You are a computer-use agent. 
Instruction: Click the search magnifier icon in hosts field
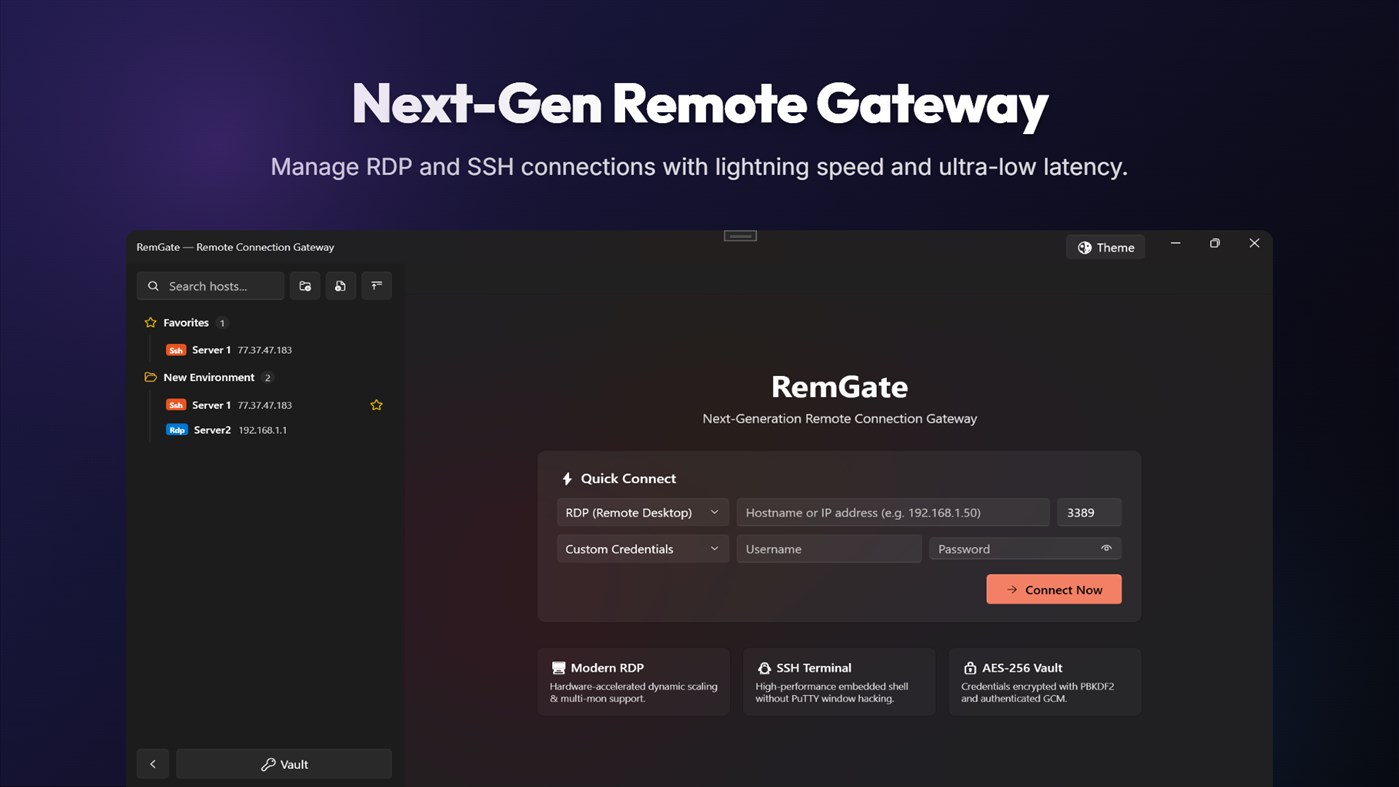click(x=153, y=286)
